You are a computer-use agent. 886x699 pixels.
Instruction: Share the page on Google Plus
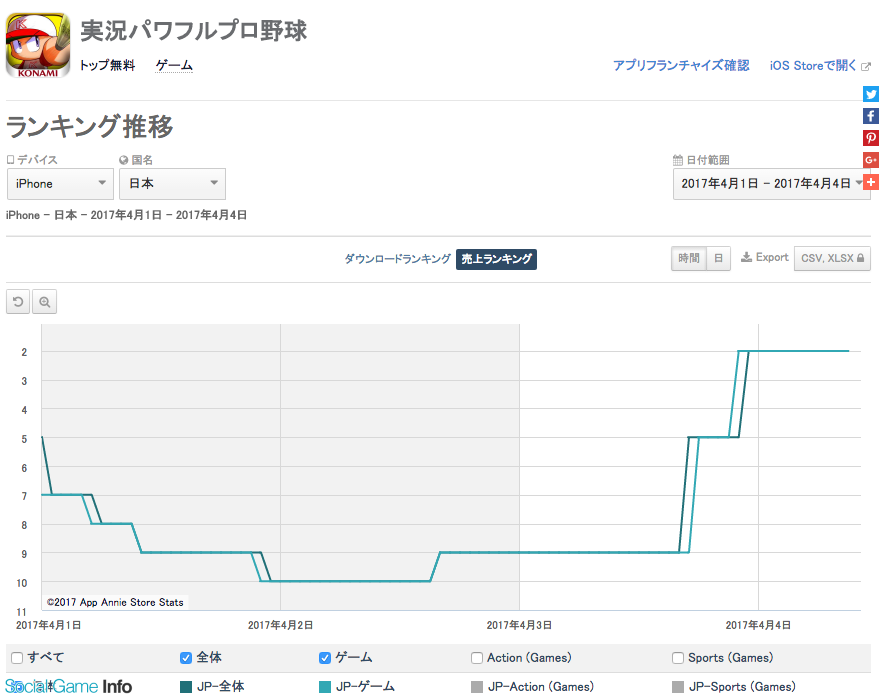[871, 160]
